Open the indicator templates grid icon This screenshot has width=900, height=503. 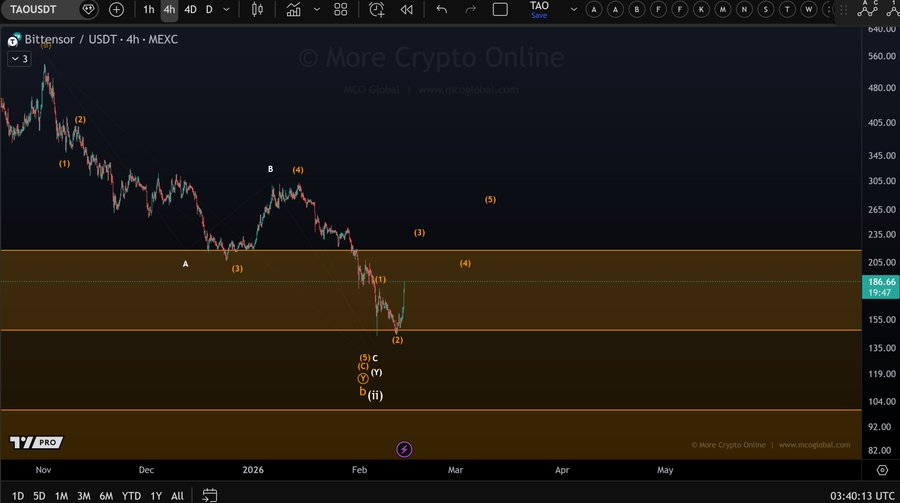341,10
